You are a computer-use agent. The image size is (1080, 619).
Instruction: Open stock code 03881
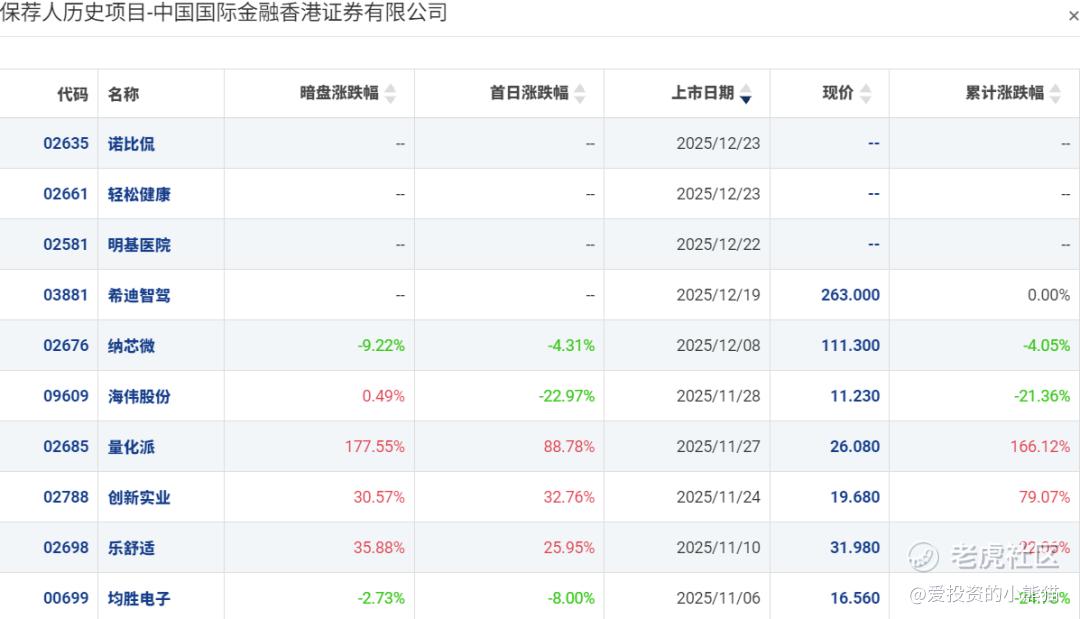click(66, 295)
